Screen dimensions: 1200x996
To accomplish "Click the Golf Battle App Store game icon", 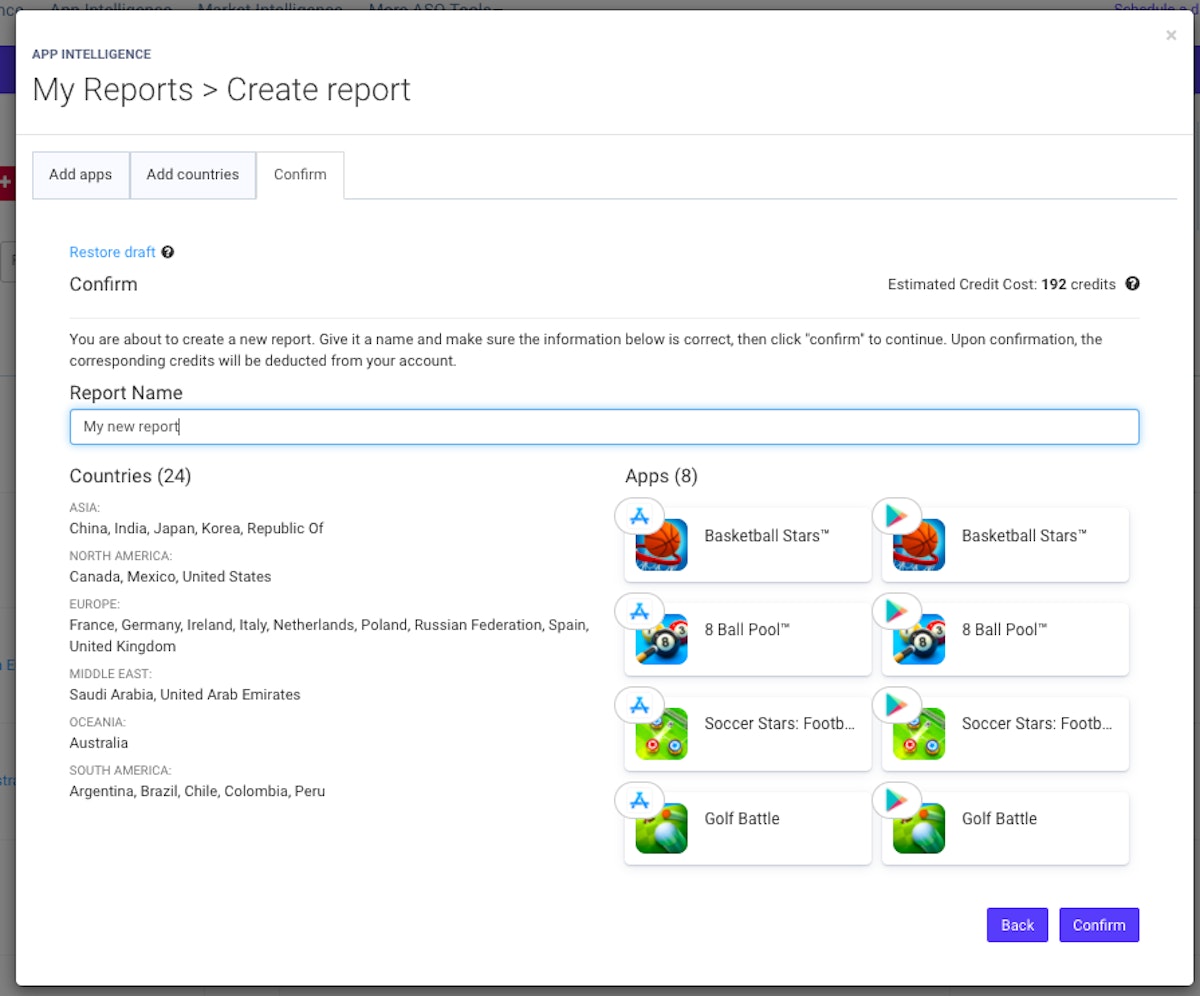I will click(662, 830).
